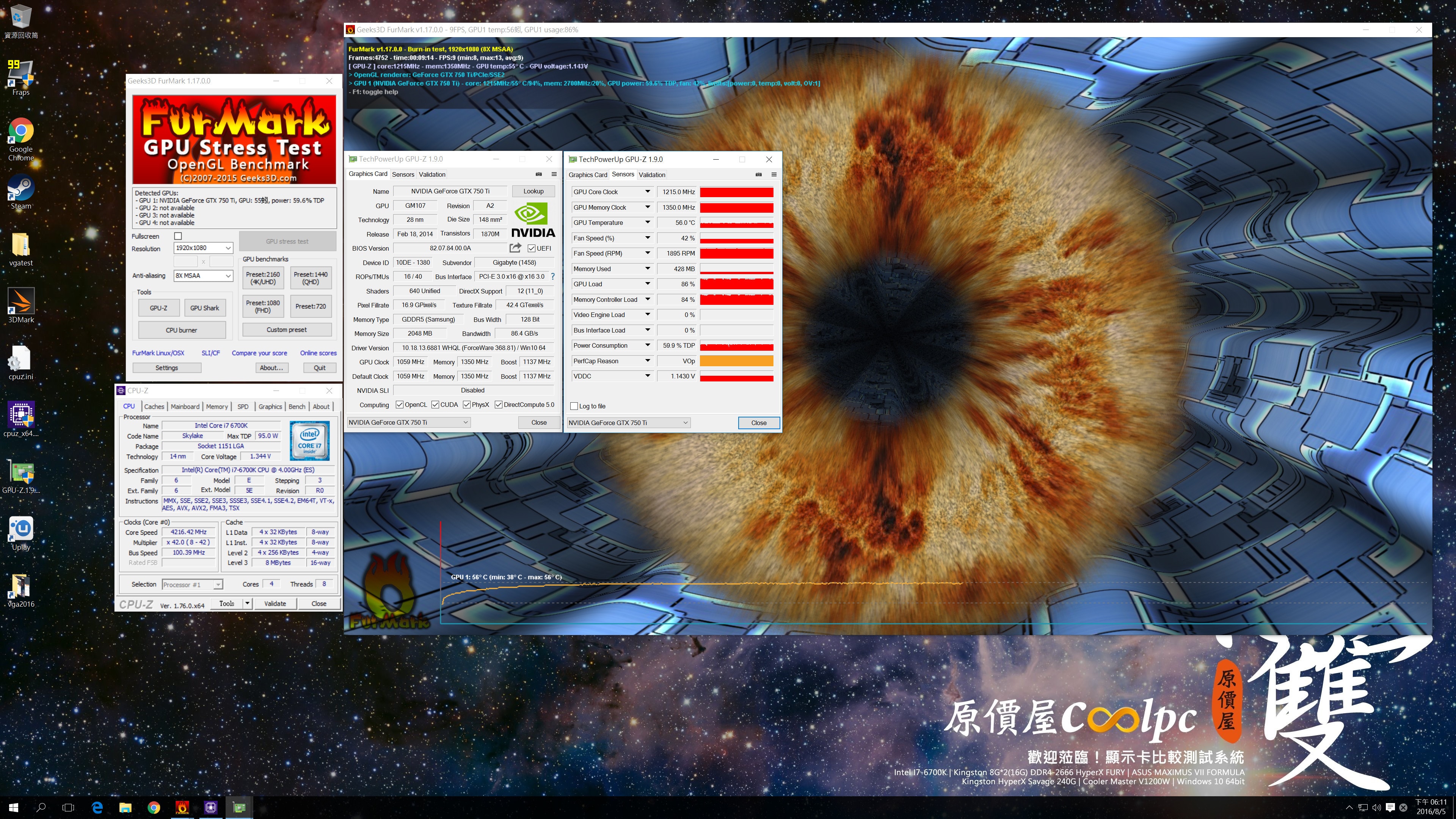Image resolution: width=1456 pixels, height=819 pixels.
Task: Toggle the UEFI checkbox in GPU-Z
Action: click(531, 248)
